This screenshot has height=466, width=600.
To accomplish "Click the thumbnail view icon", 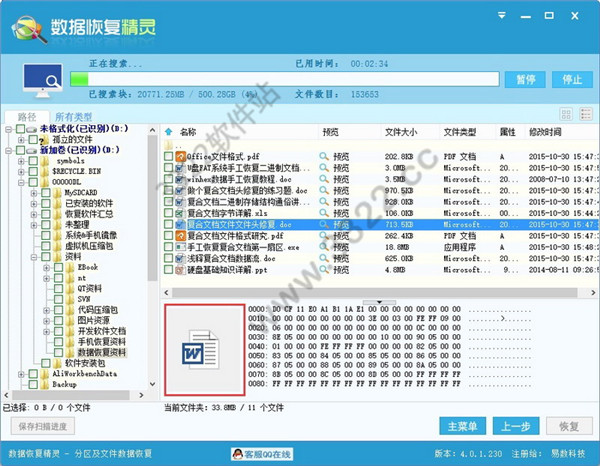I will pos(566,114).
